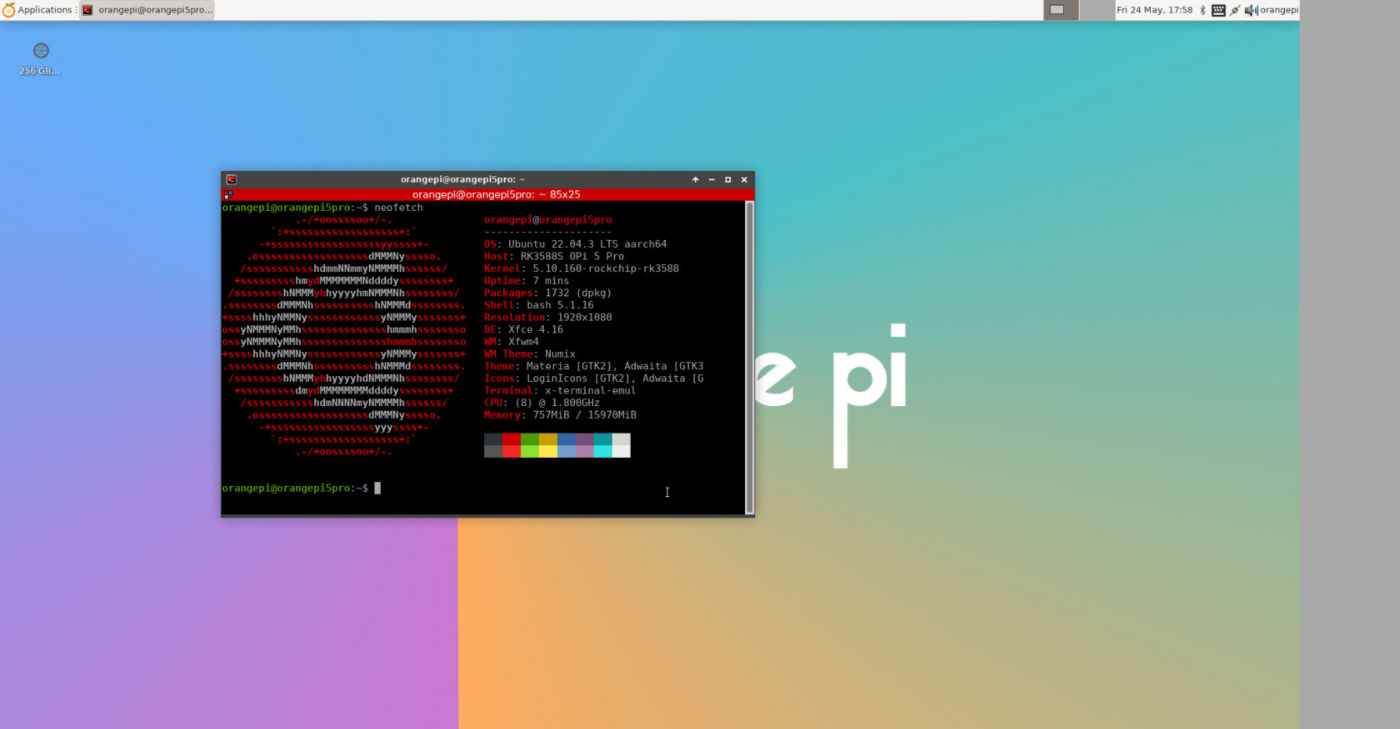Maximize the terminal window
The width and height of the screenshot is (1400, 729).
728,180
